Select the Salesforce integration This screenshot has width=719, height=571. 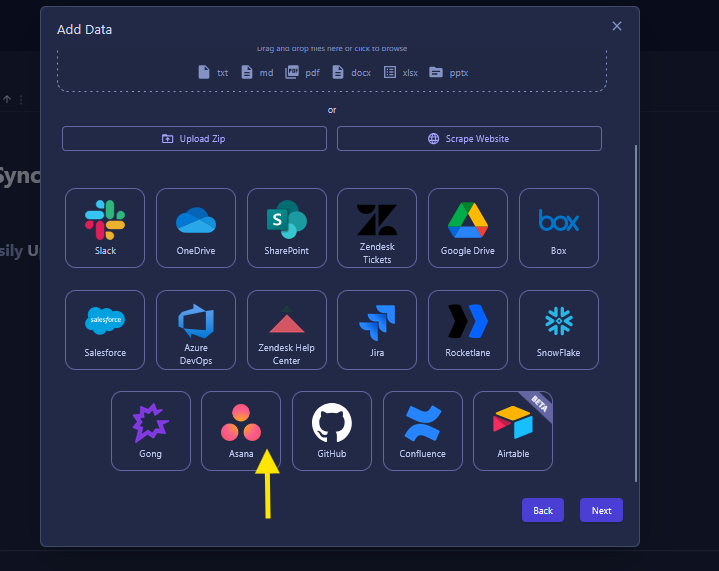[105, 330]
